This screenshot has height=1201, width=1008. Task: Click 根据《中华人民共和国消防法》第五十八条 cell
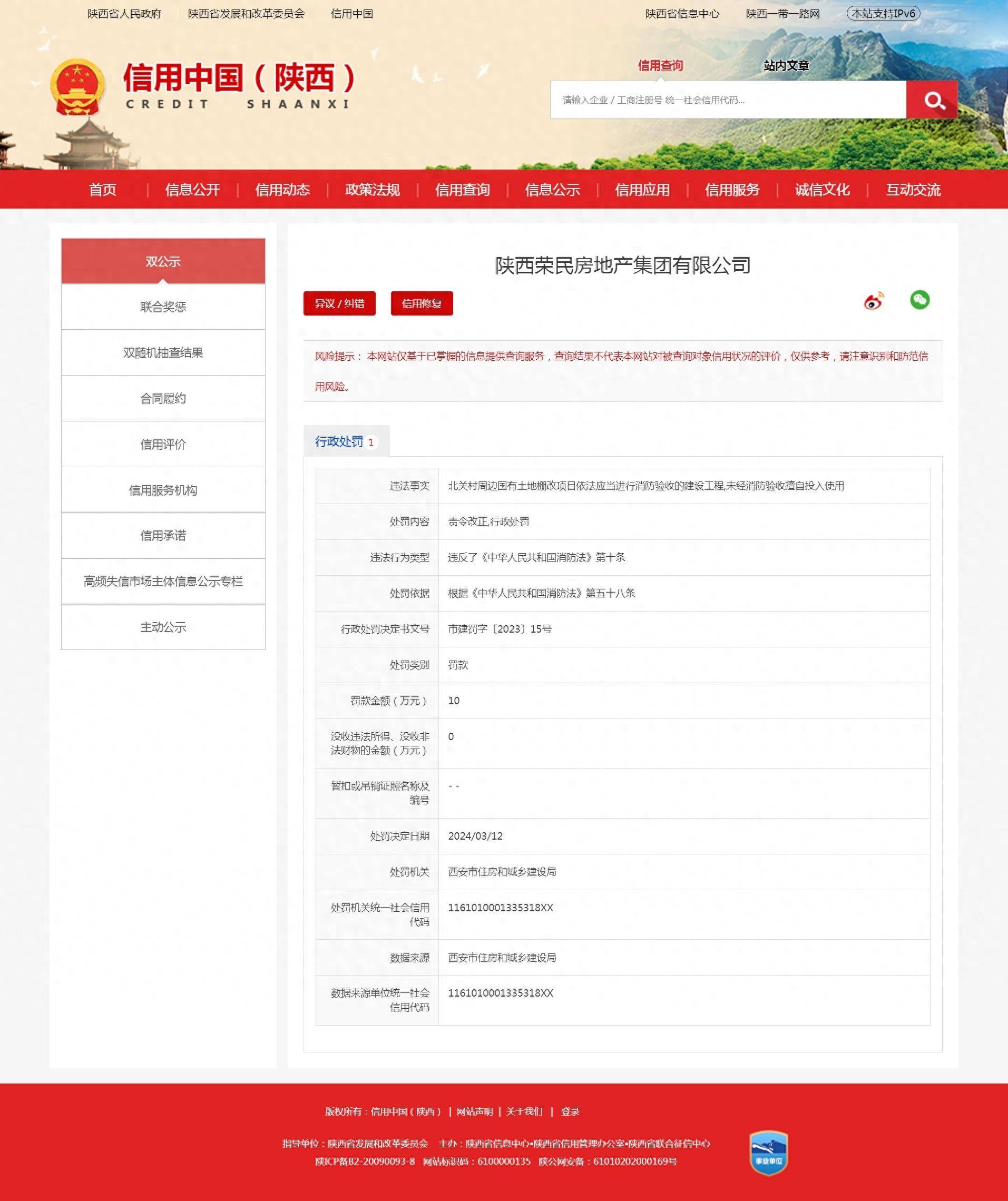point(541,593)
